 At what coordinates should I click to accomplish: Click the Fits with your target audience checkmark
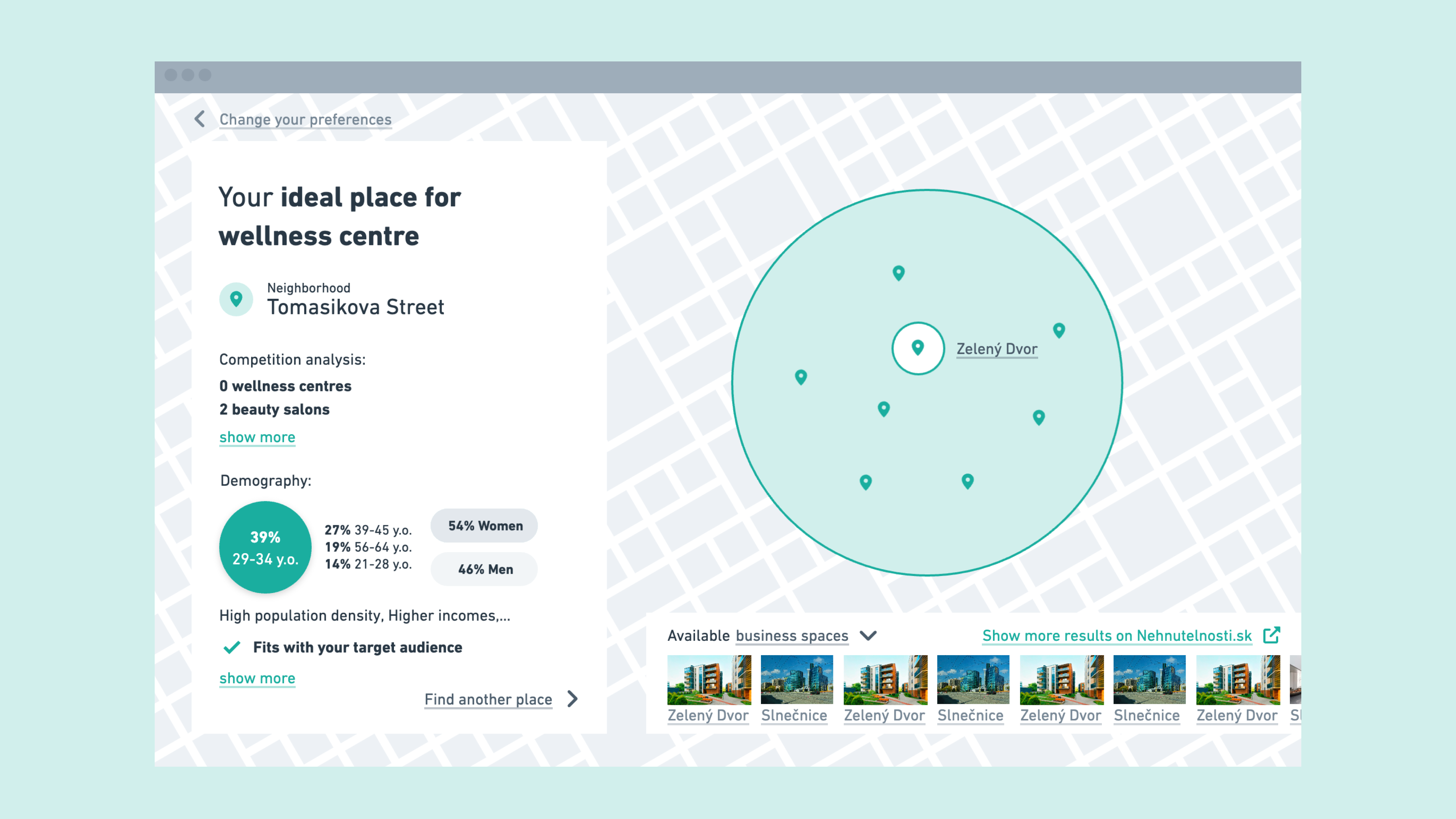coord(232,647)
